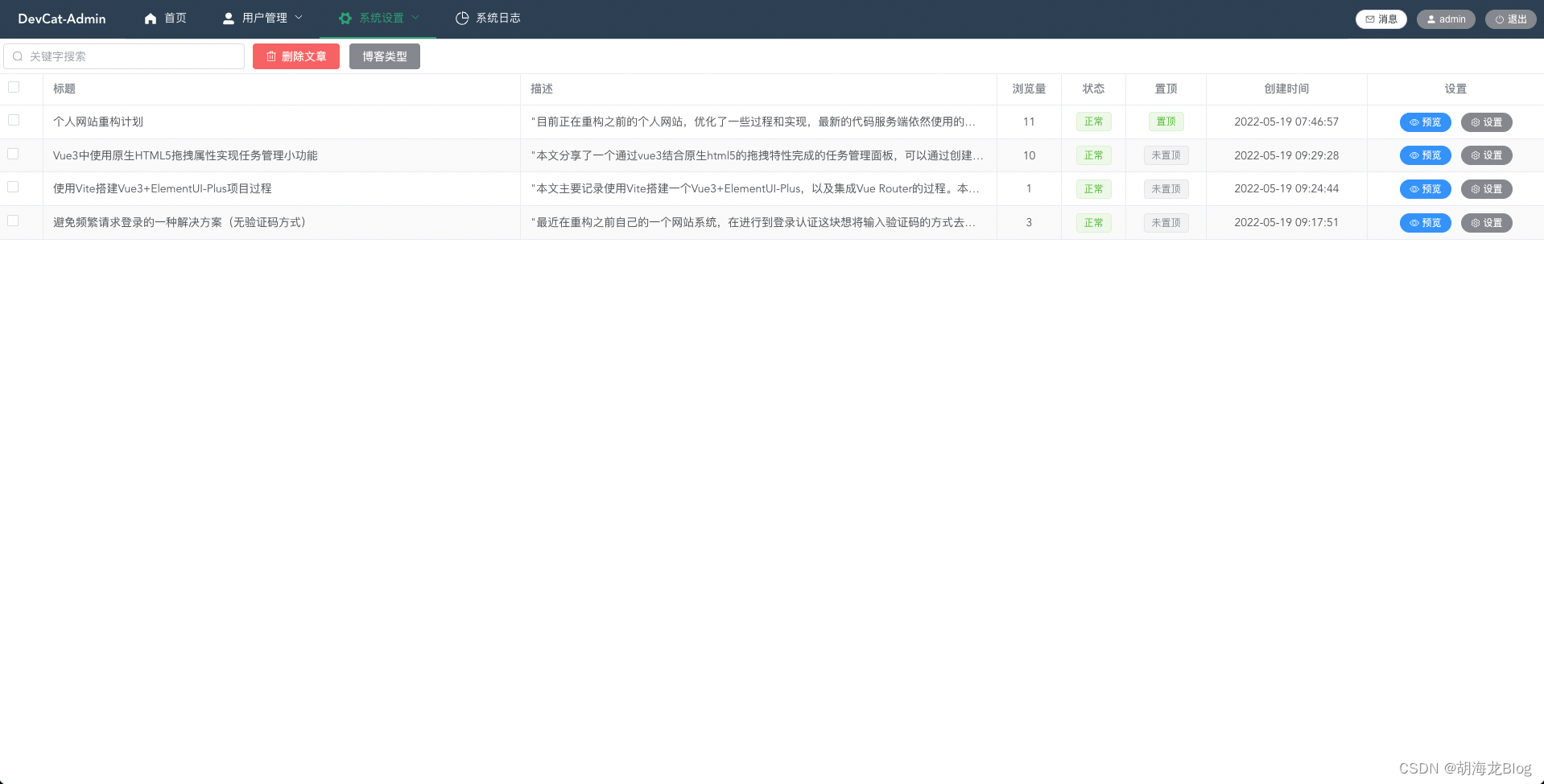1544x784 pixels.
Task: Click 退出 to log out
Action: (1511, 19)
